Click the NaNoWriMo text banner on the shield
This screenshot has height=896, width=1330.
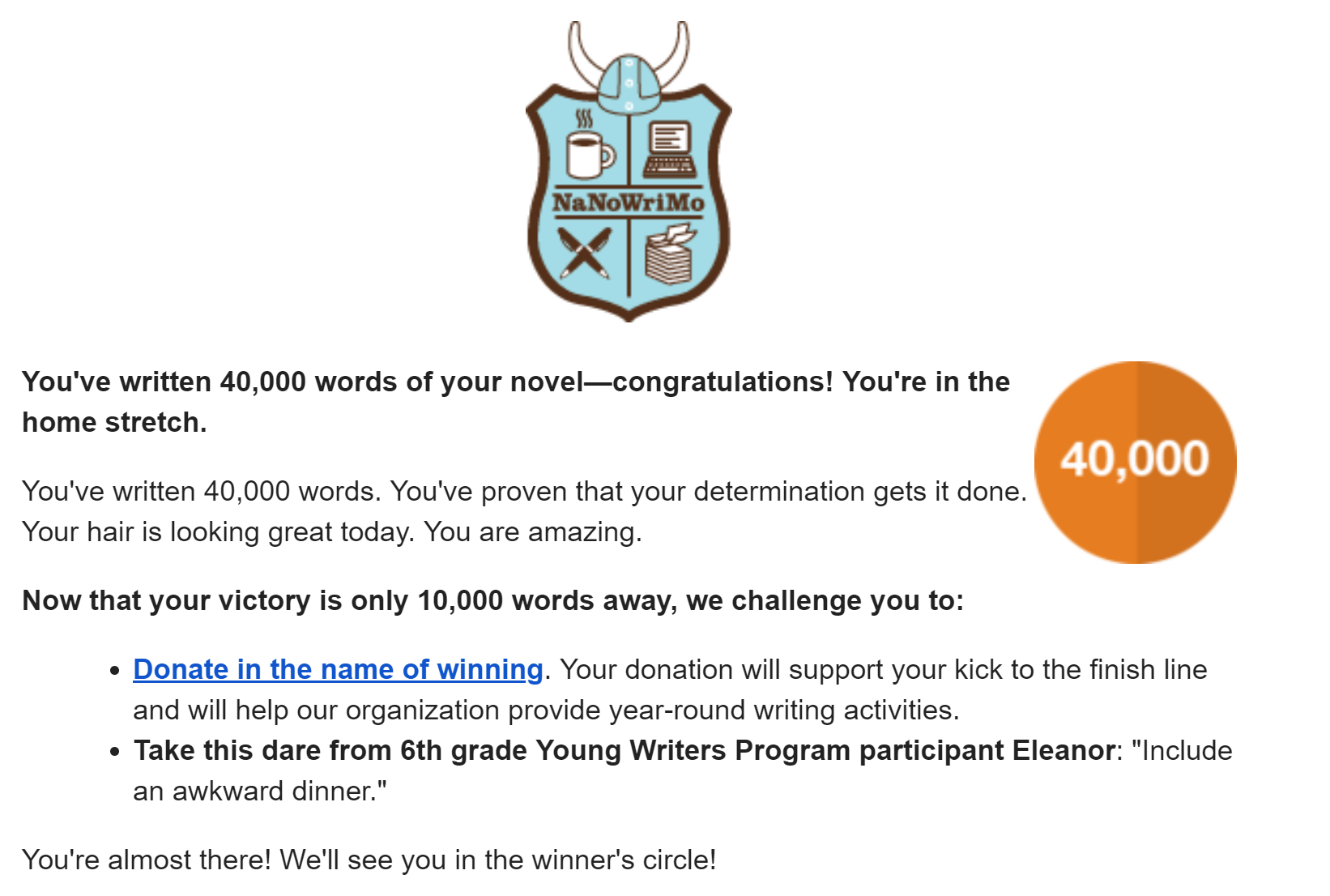click(629, 203)
